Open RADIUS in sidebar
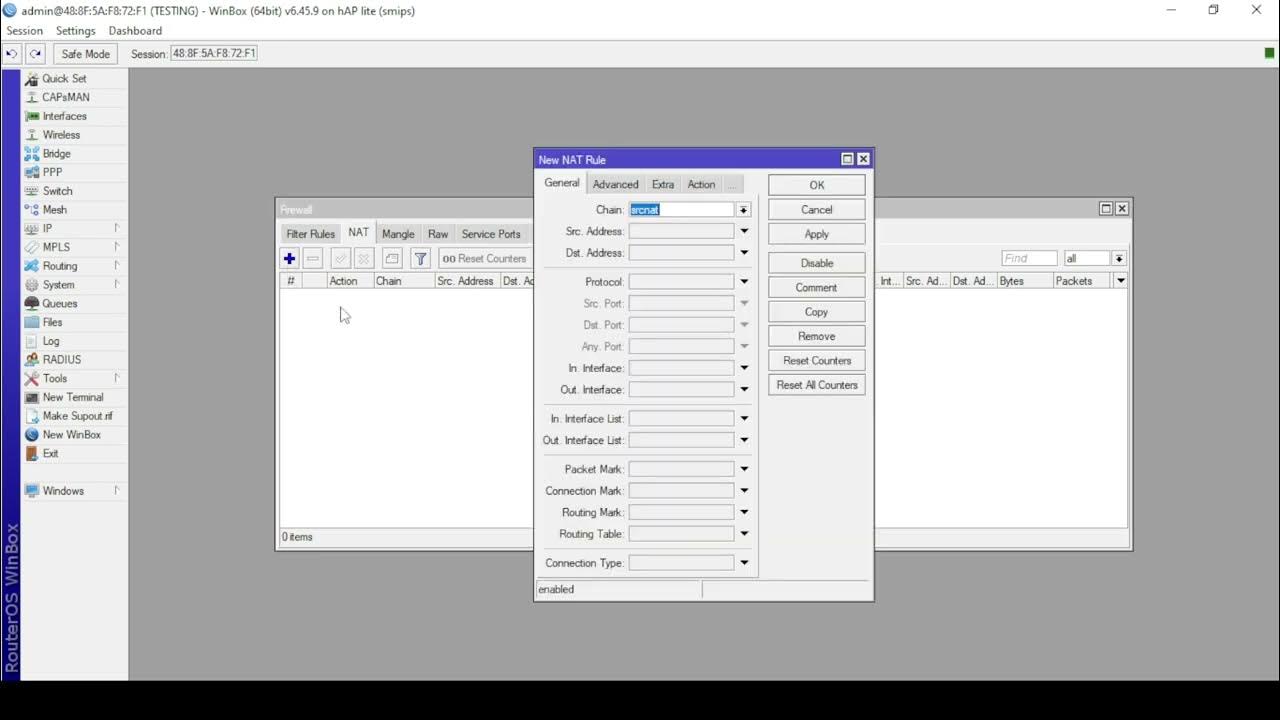Viewport: 1280px width, 720px height. 61,359
